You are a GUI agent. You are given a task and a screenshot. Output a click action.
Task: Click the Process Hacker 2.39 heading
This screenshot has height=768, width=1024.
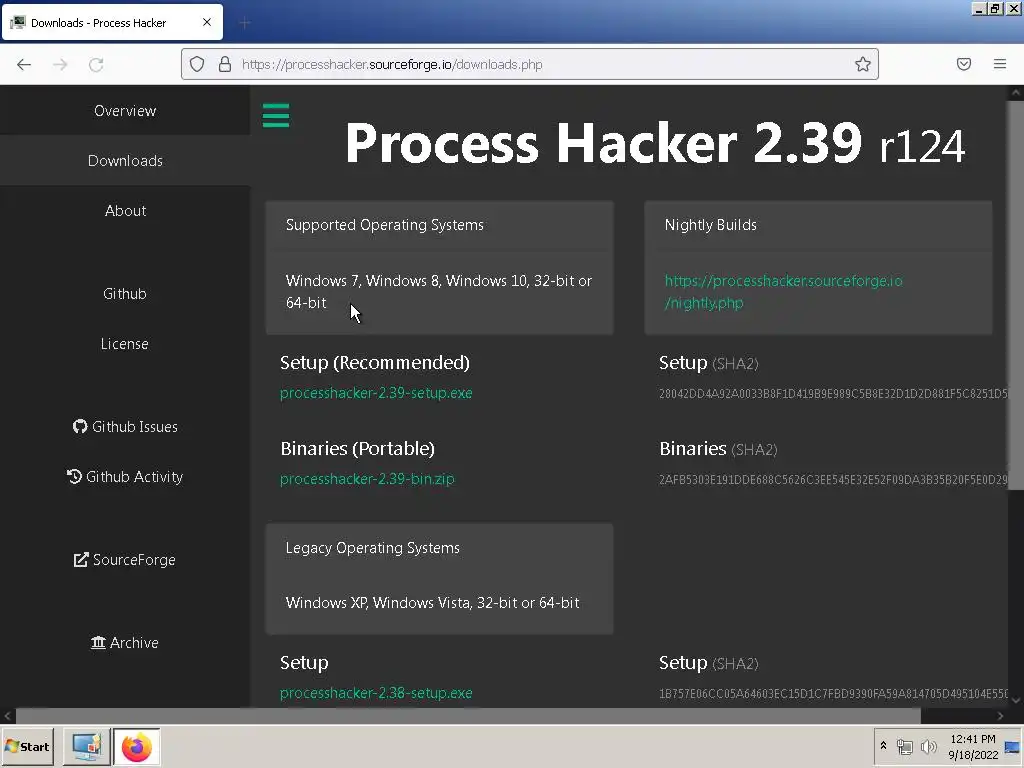coord(654,143)
